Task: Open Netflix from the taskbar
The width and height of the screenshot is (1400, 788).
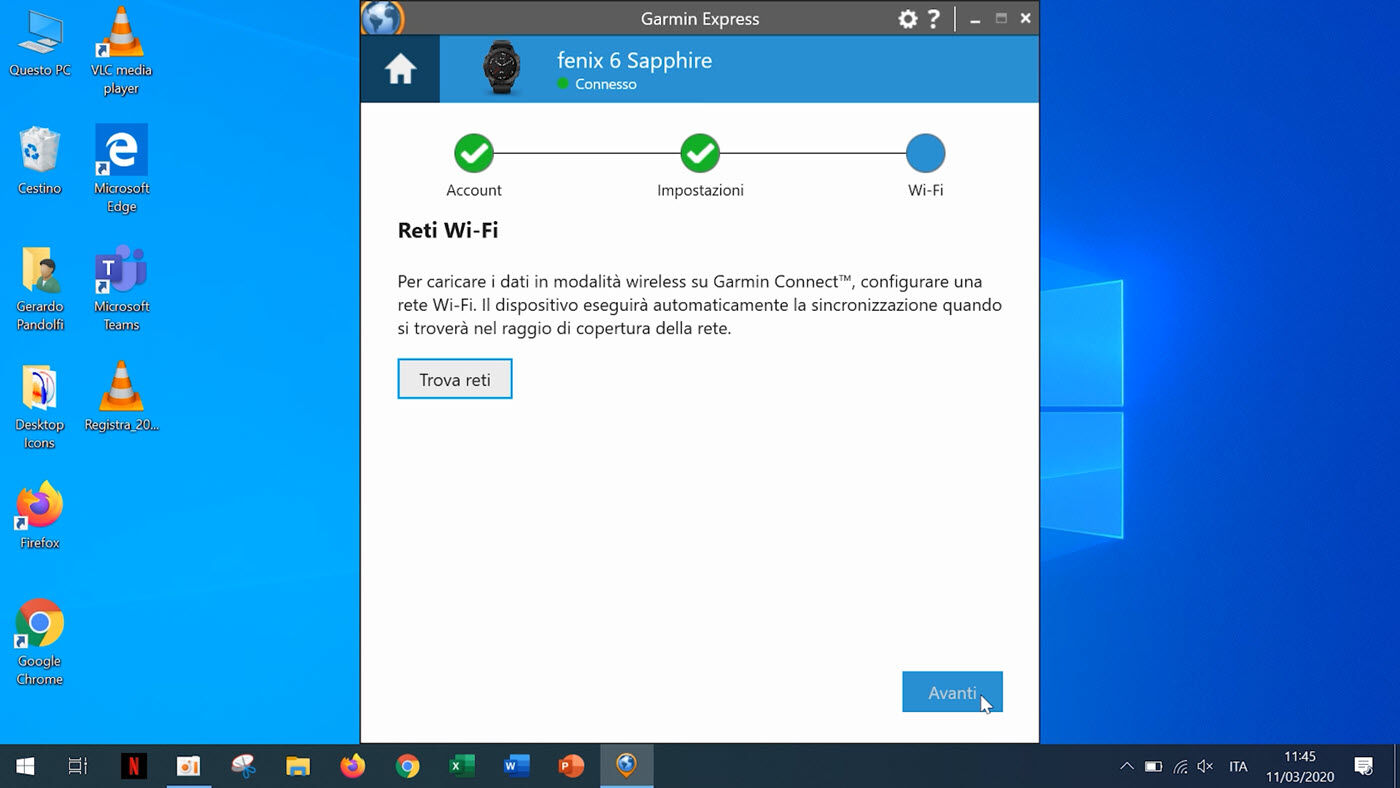Action: [x=133, y=766]
